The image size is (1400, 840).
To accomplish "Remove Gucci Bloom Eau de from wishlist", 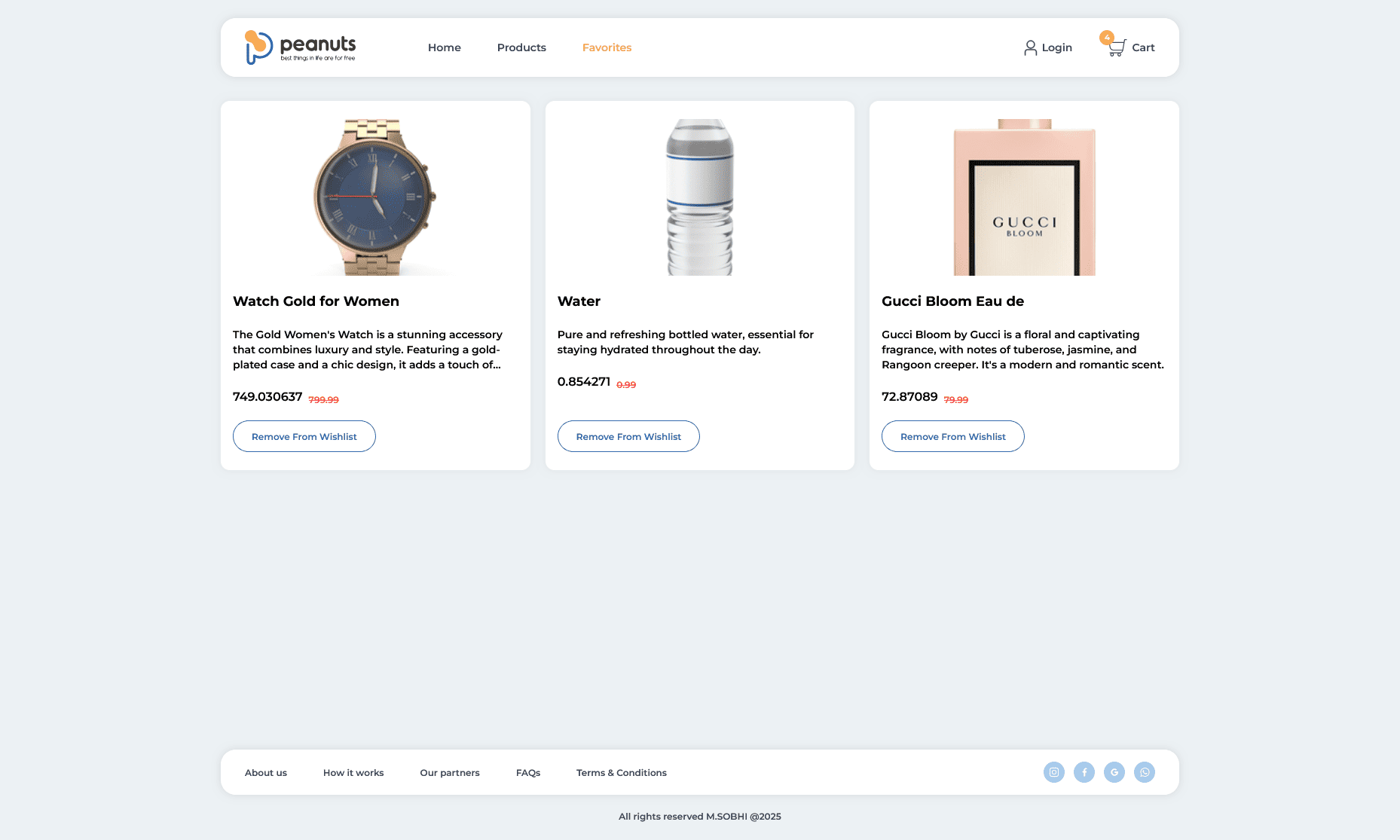I will pyautogui.click(x=953, y=436).
